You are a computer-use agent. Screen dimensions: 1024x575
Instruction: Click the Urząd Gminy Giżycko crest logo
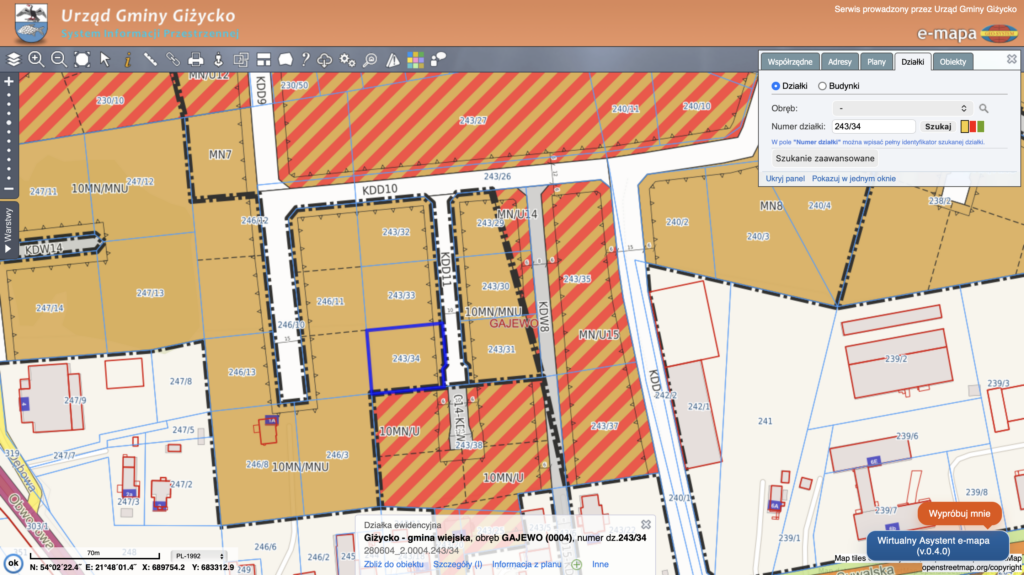[31, 23]
